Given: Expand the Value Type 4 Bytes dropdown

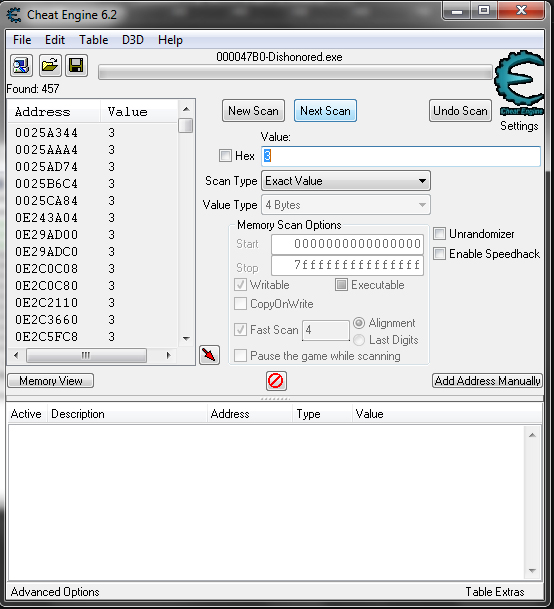Looking at the screenshot, I should [x=346, y=205].
